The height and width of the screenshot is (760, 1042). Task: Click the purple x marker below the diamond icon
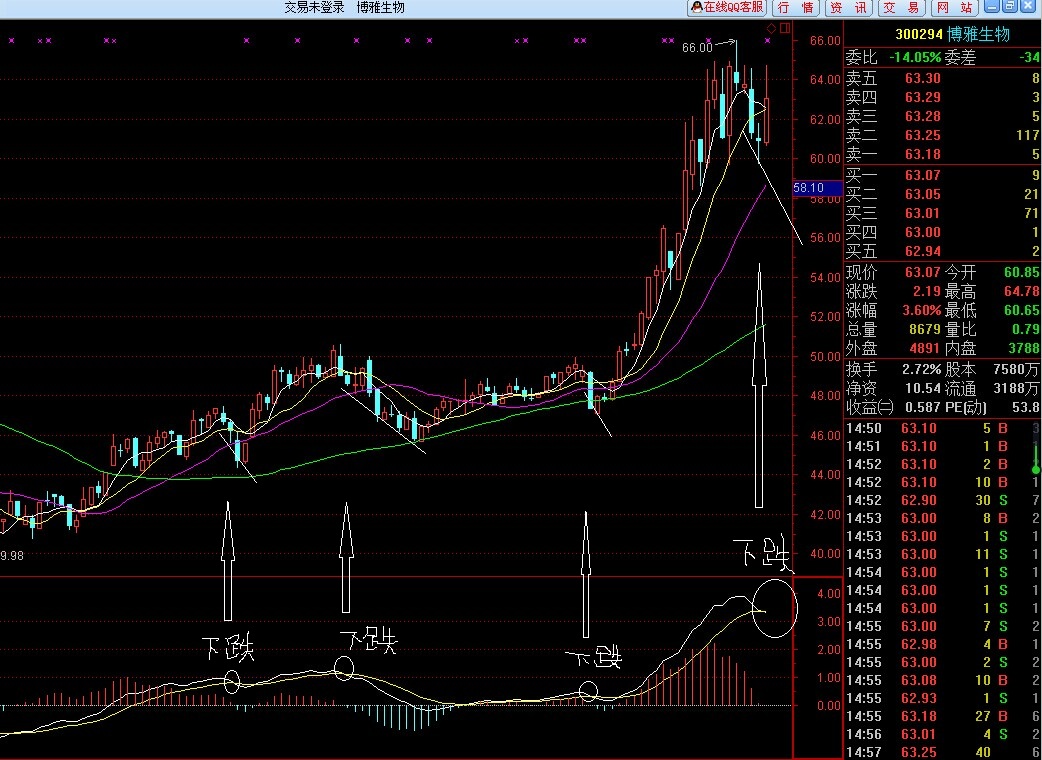tap(768, 41)
